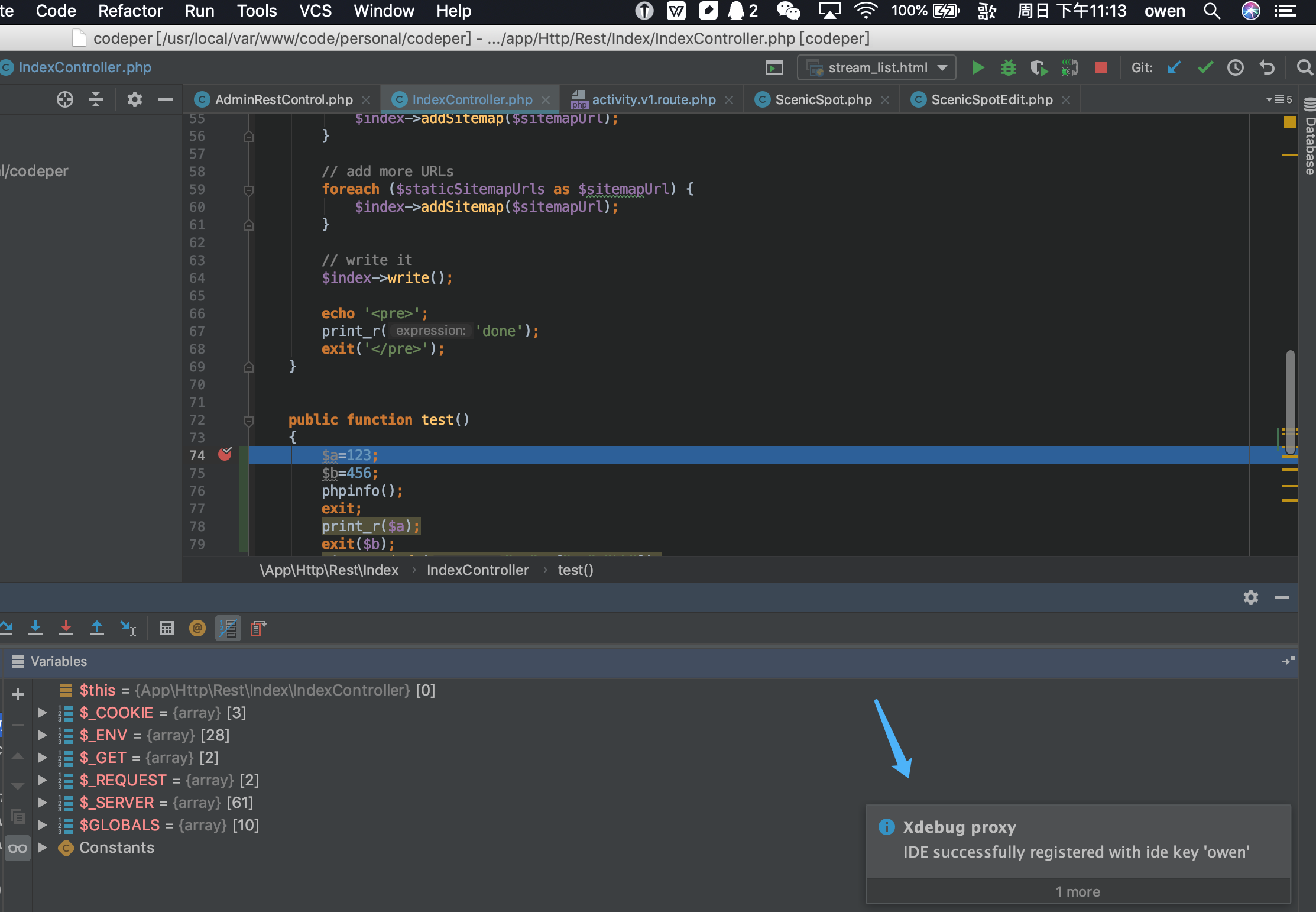Expand the Constants node in Variables

point(42,848)
